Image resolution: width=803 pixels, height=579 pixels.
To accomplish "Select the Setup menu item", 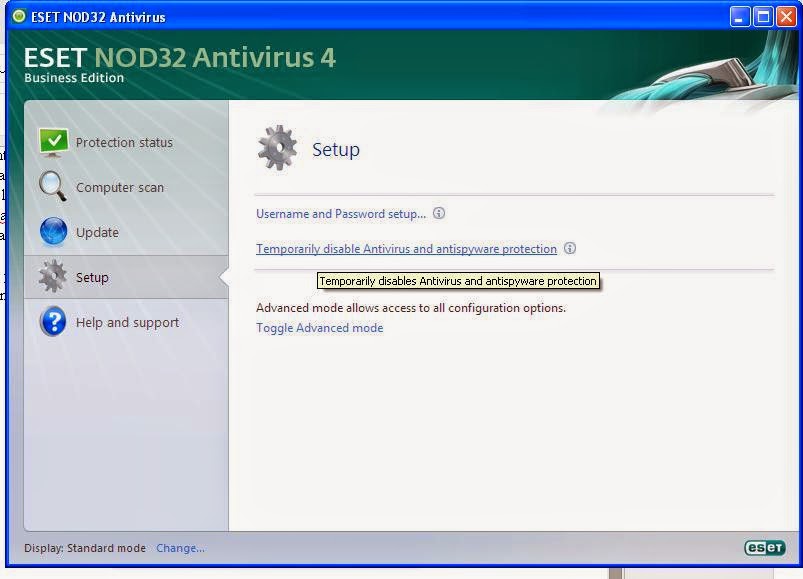I will [x=92, y=277].
